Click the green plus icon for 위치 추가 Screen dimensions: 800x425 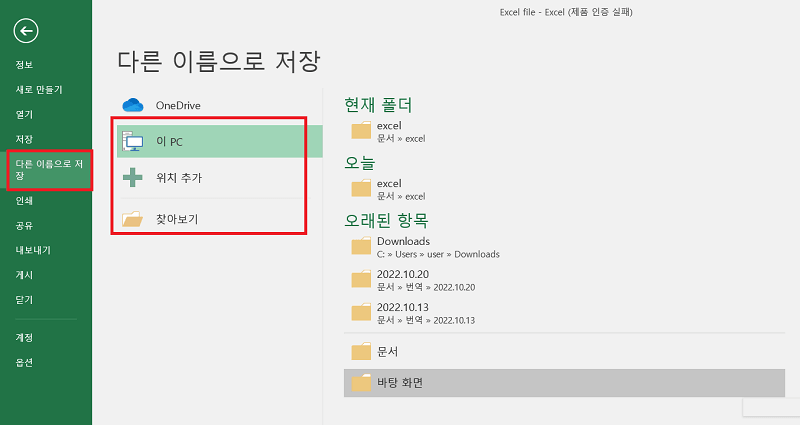click(133, 178)
